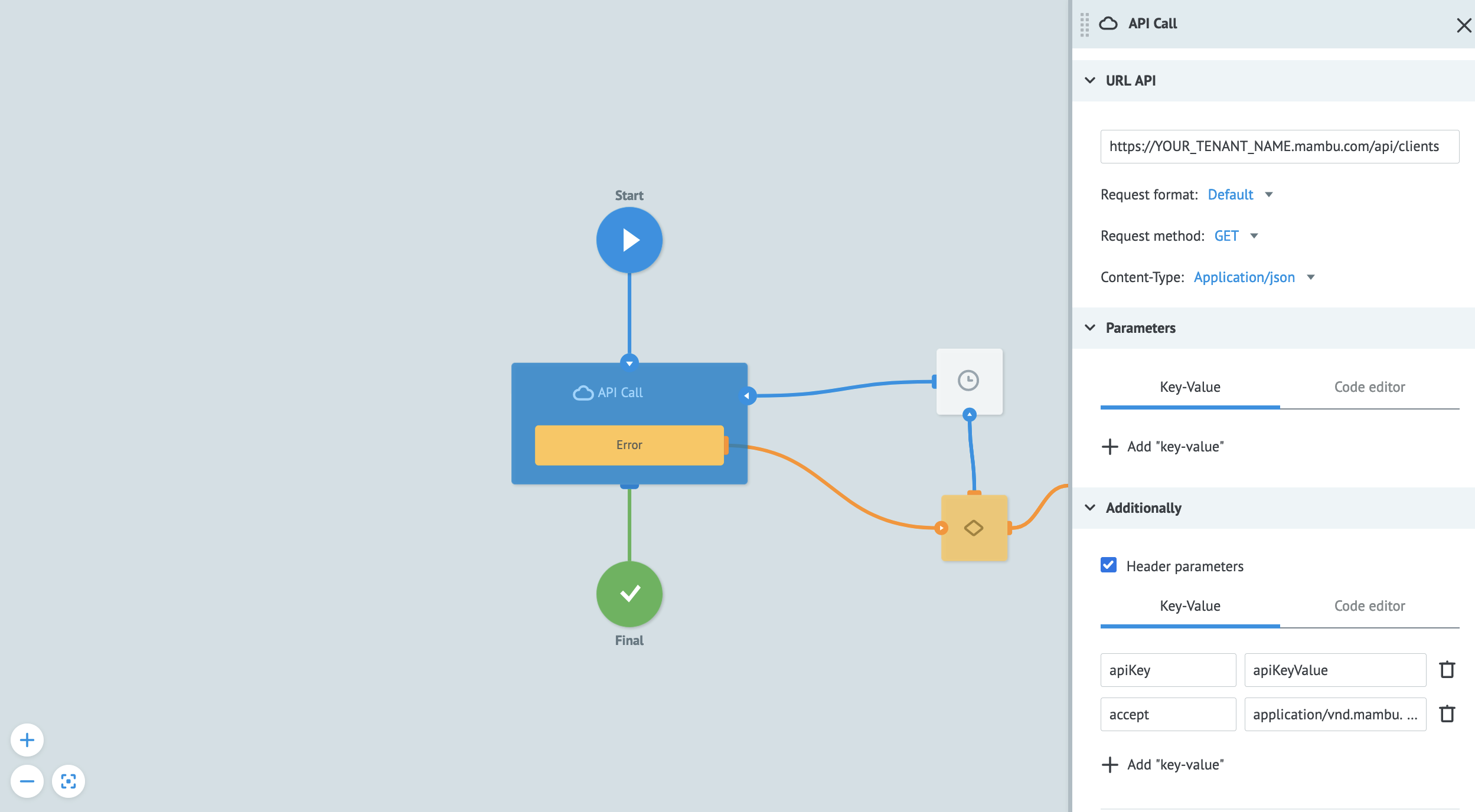Fit the workflow to screen

[x=68, y=781]
